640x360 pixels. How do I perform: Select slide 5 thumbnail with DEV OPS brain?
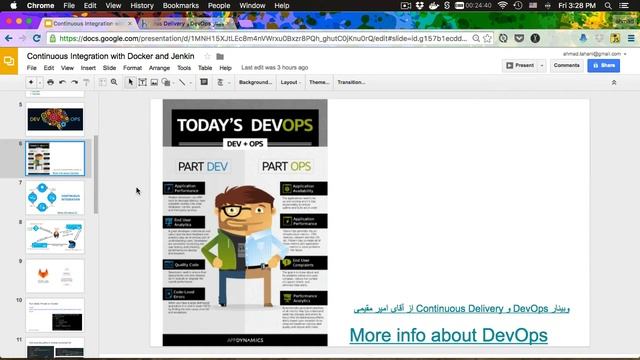[x=55, y=119]
